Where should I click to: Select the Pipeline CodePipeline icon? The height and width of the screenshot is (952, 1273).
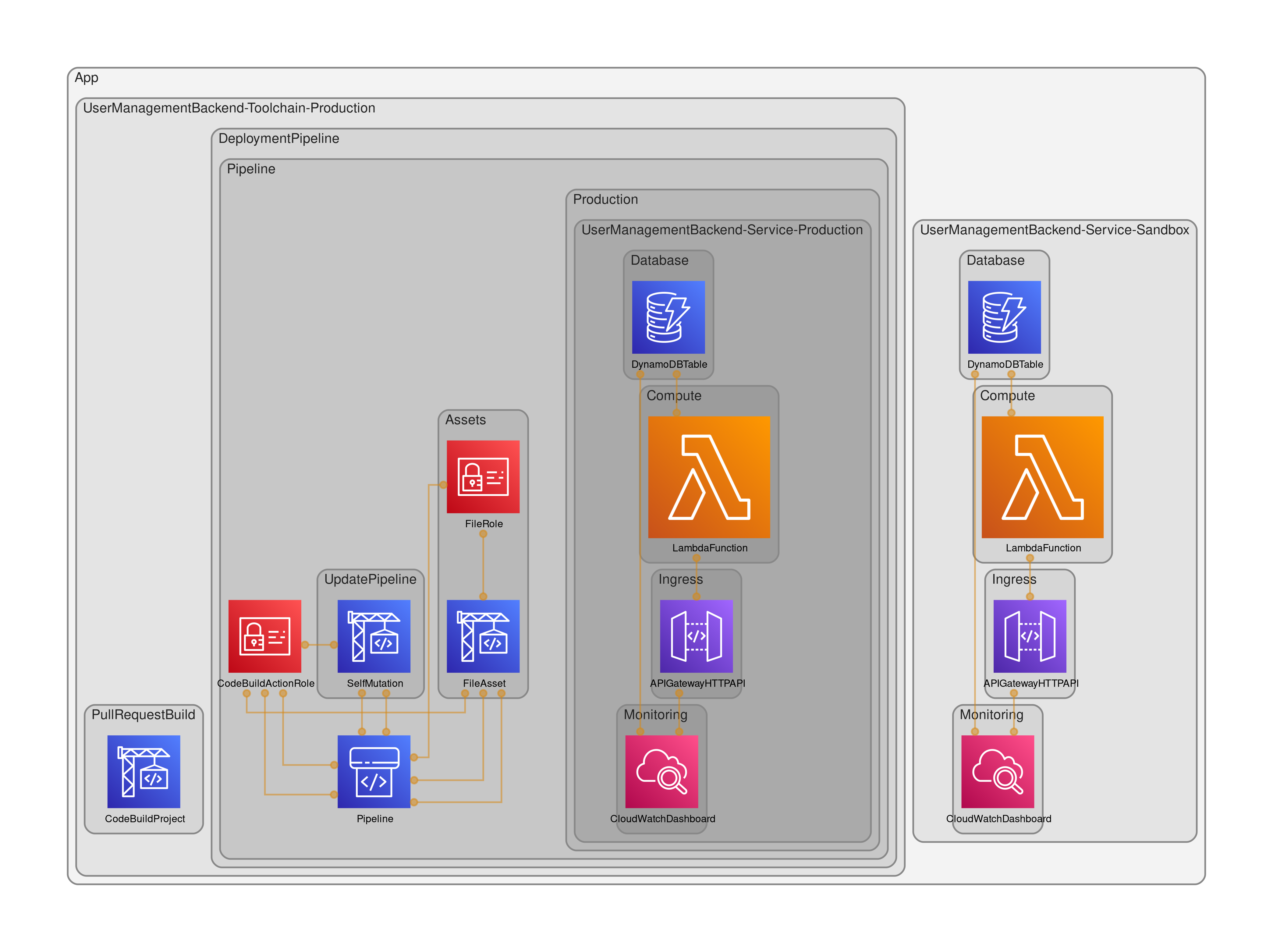click(x=374, y=771)
